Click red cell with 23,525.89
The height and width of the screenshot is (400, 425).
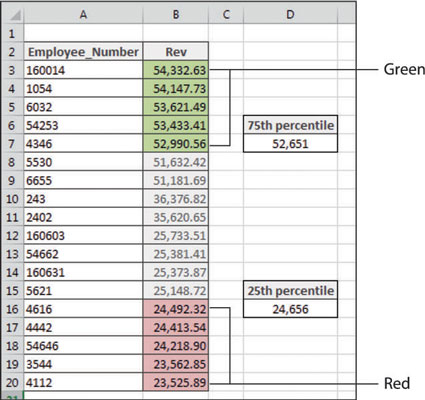point(176,383)
